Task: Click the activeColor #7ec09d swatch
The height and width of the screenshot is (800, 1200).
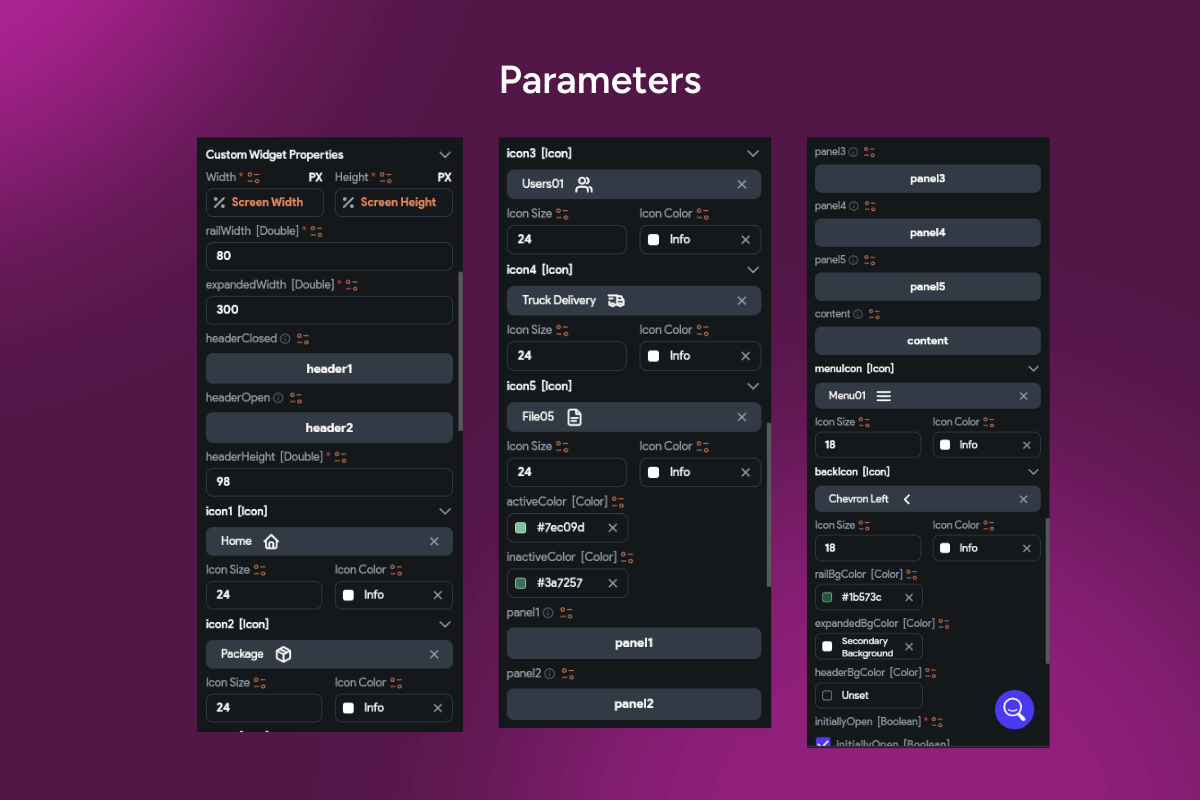Action: tap(521, 528)
